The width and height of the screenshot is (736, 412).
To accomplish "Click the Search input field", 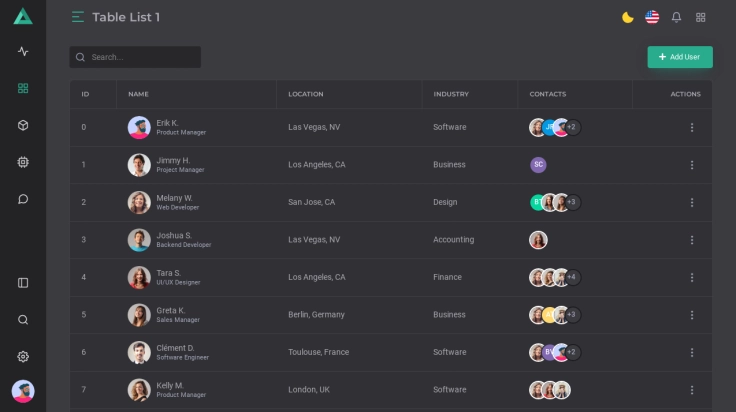I will coord(142,57).
